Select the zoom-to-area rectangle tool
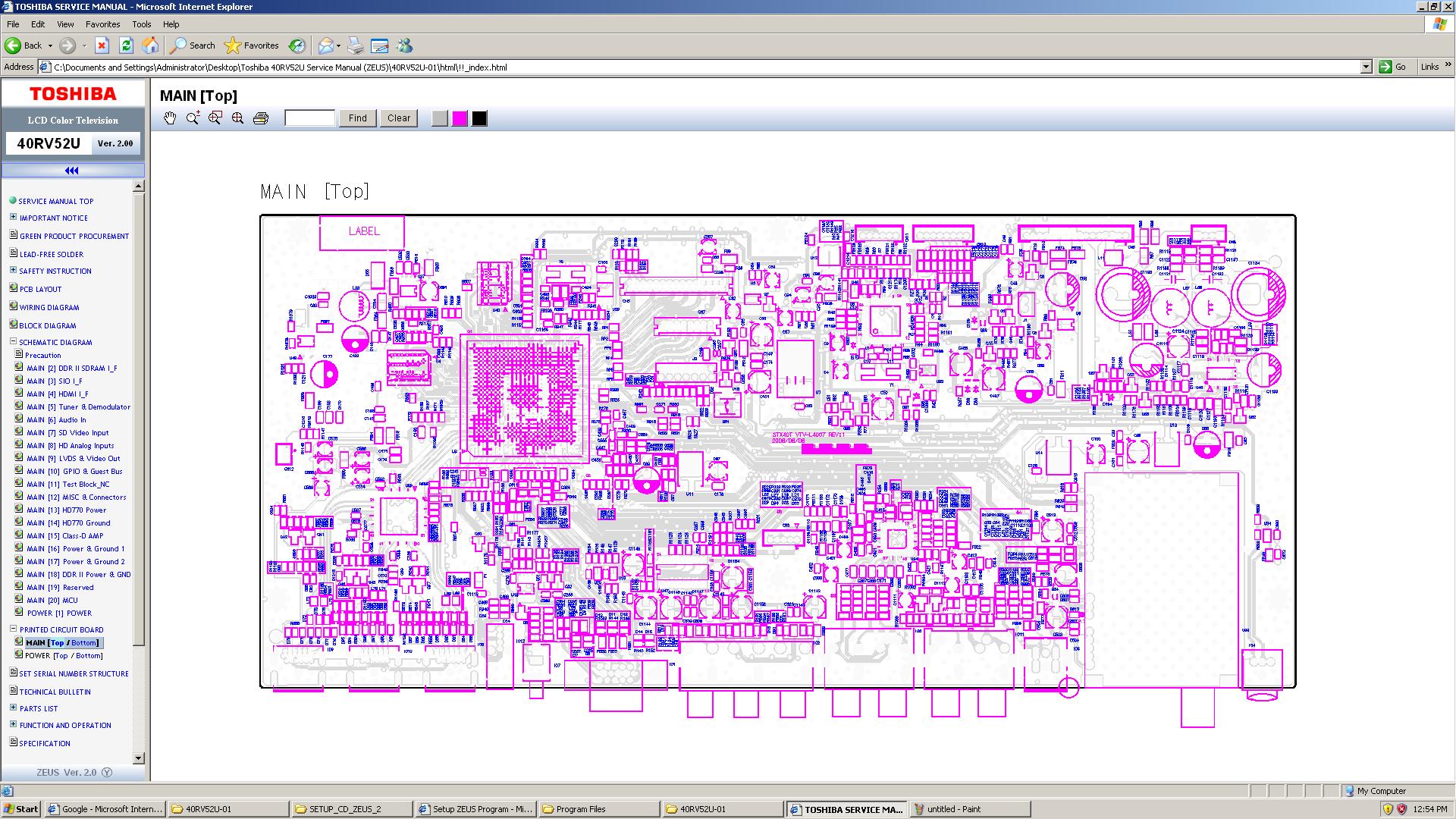The width and height of the screenshot is (1456, 819). (x=215, y=118)
